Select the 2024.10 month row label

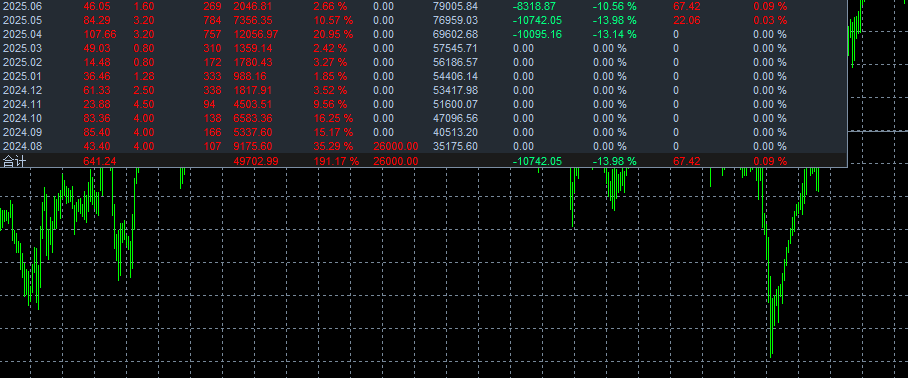pyautogui.click(x=23, y=118)
